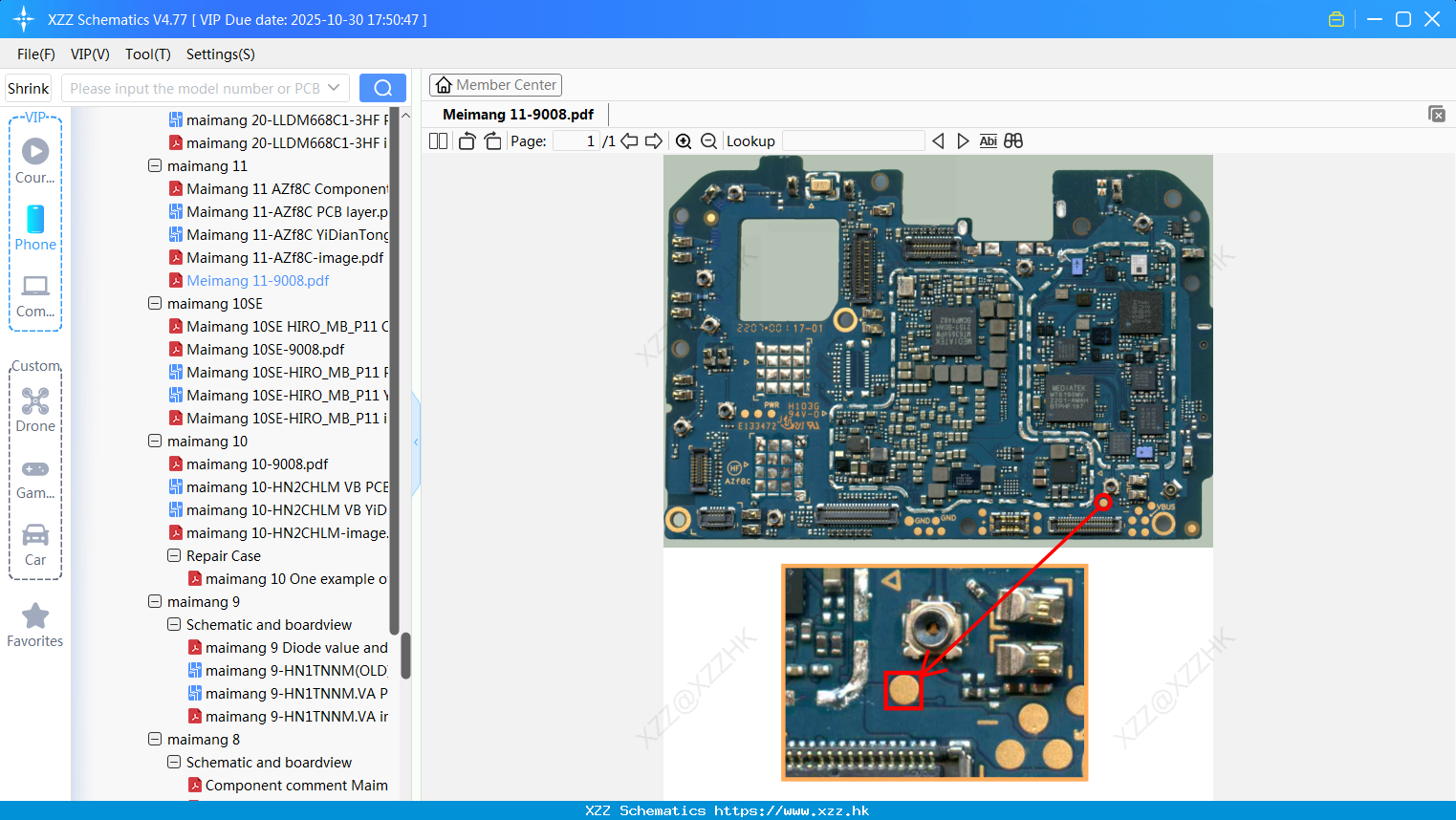The width and height of the screenshot is (1456, 820).
Task: Click the yellow VIP shop icon in title bar
Action: (1336, 19)
